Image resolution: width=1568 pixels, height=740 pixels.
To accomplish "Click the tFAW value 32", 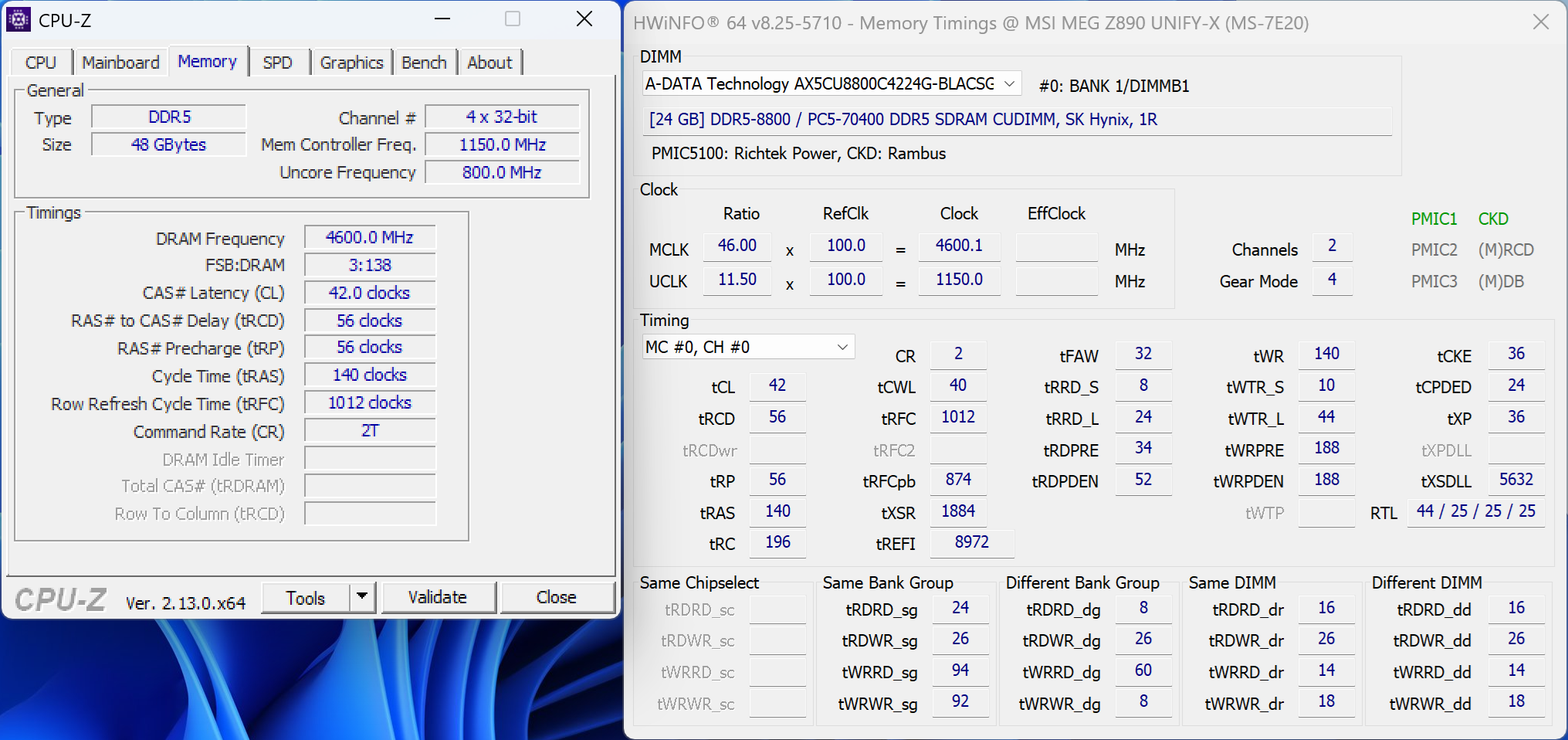I will [1143, 354].
